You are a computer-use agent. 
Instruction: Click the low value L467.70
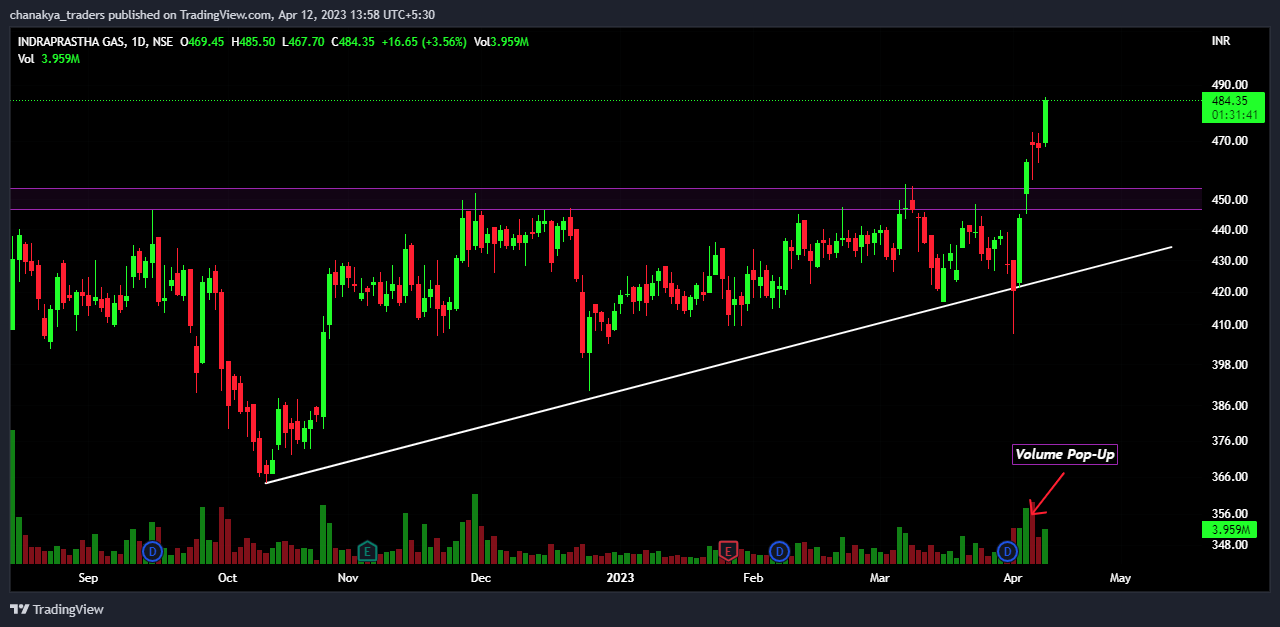click(303, 42)
